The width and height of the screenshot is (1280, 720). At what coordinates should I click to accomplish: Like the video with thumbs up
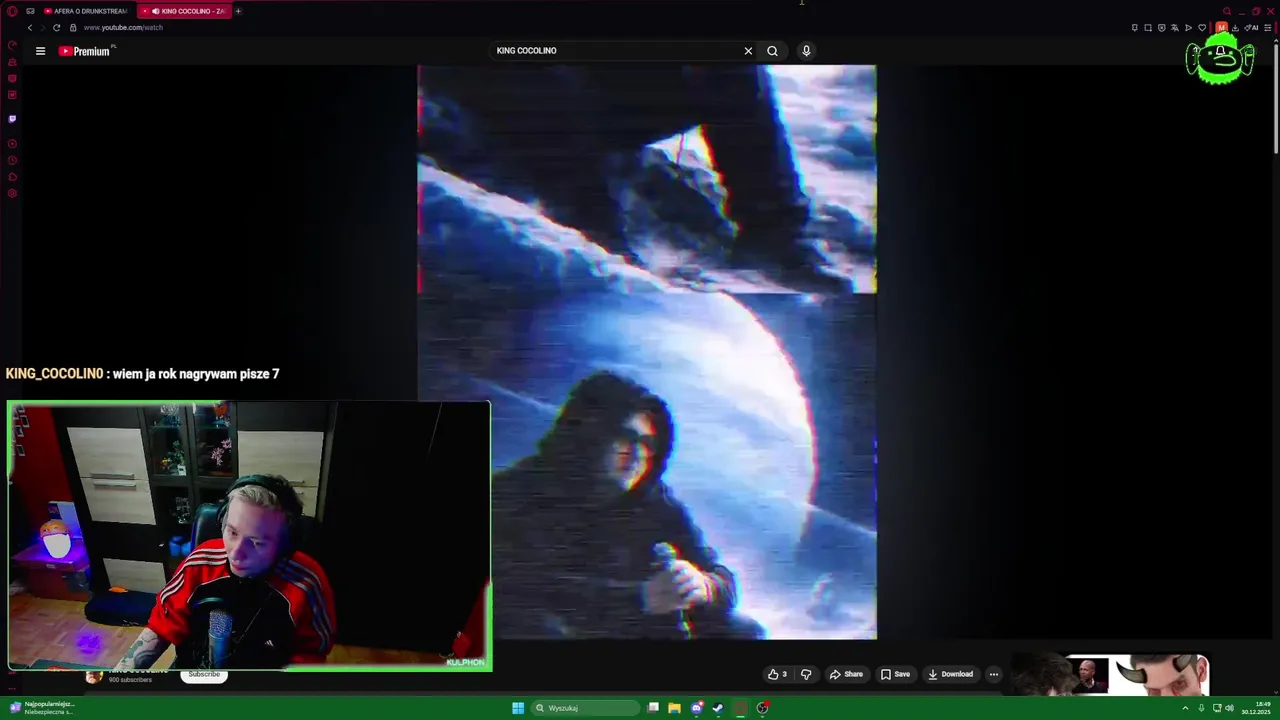pos(777,674)
